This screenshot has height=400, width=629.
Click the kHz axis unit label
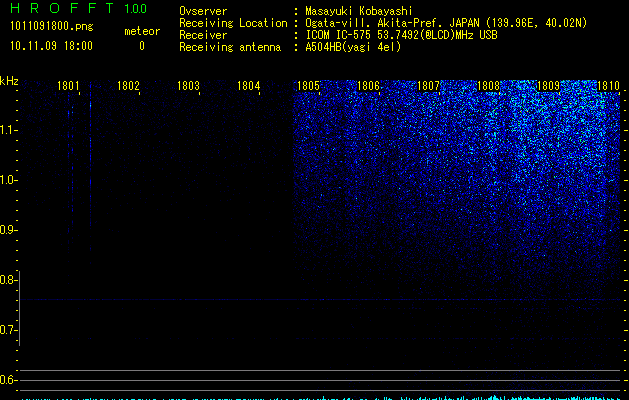click(9, 81)
